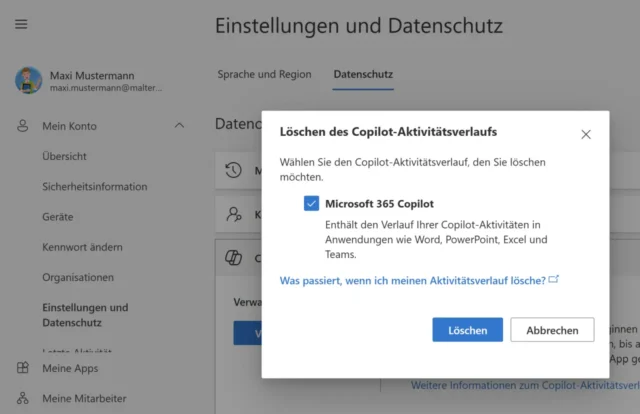Click the maxi.mustermann@malter... email text
This screenshot has width=640, height=414.
(106, 88)
